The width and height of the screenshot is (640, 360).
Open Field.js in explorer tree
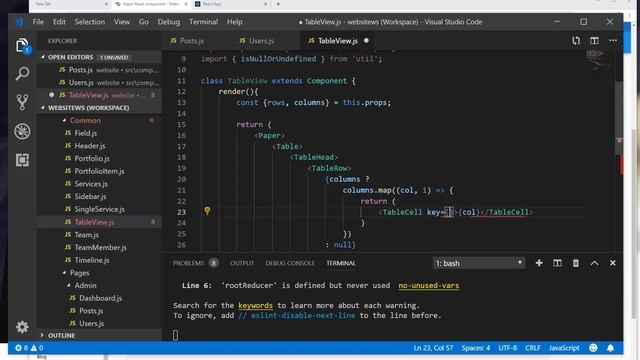(x=99, y=133)
